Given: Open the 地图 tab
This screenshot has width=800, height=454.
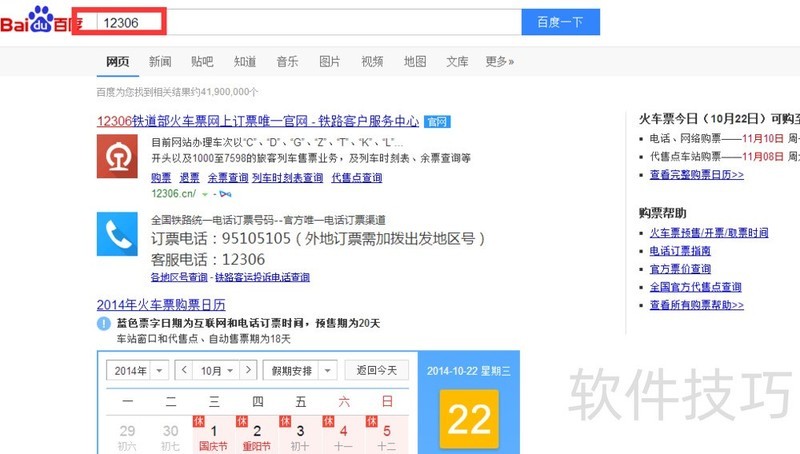Looking at the screenshot, I should (x=415, y=62).
